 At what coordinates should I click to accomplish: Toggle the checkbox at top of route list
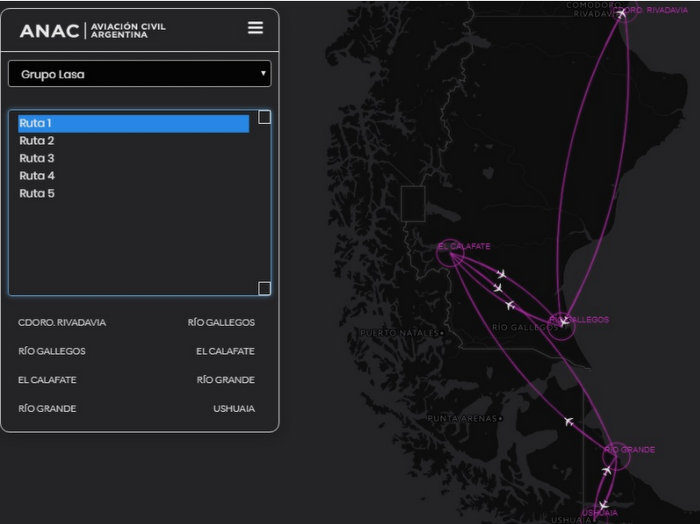(264, 117)
